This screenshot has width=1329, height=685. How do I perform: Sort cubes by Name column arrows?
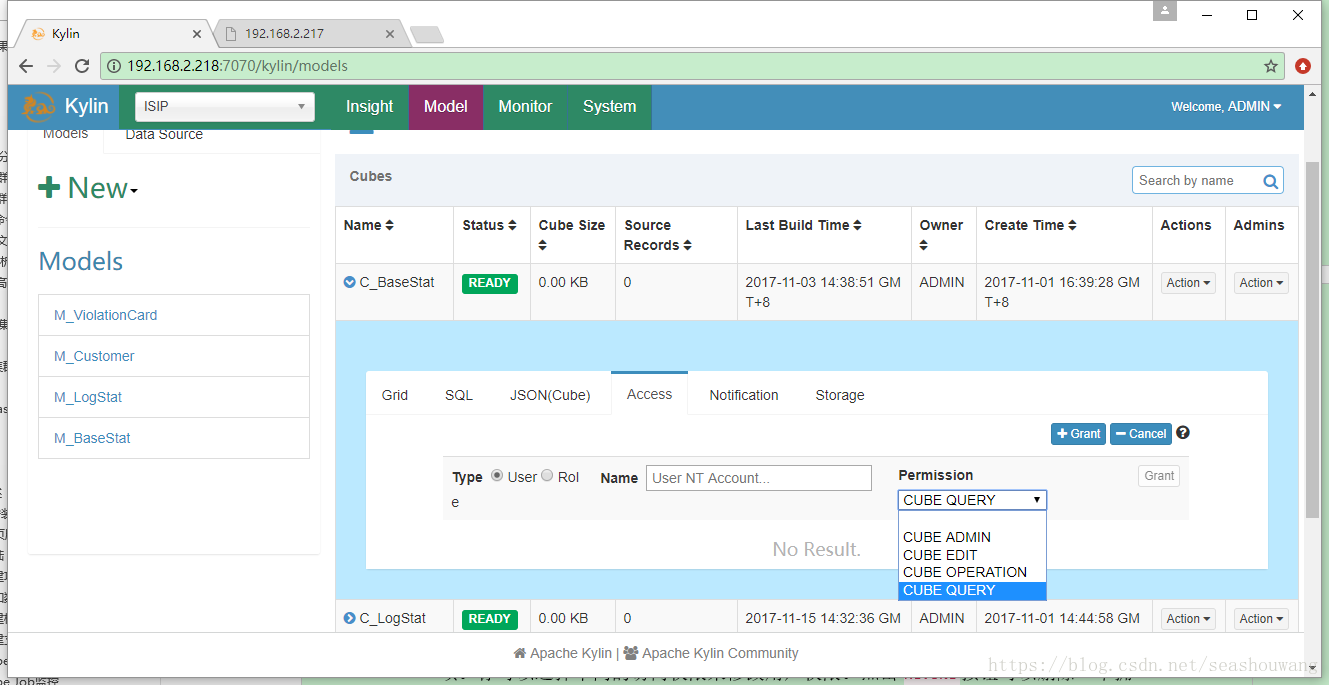[389, 226]
